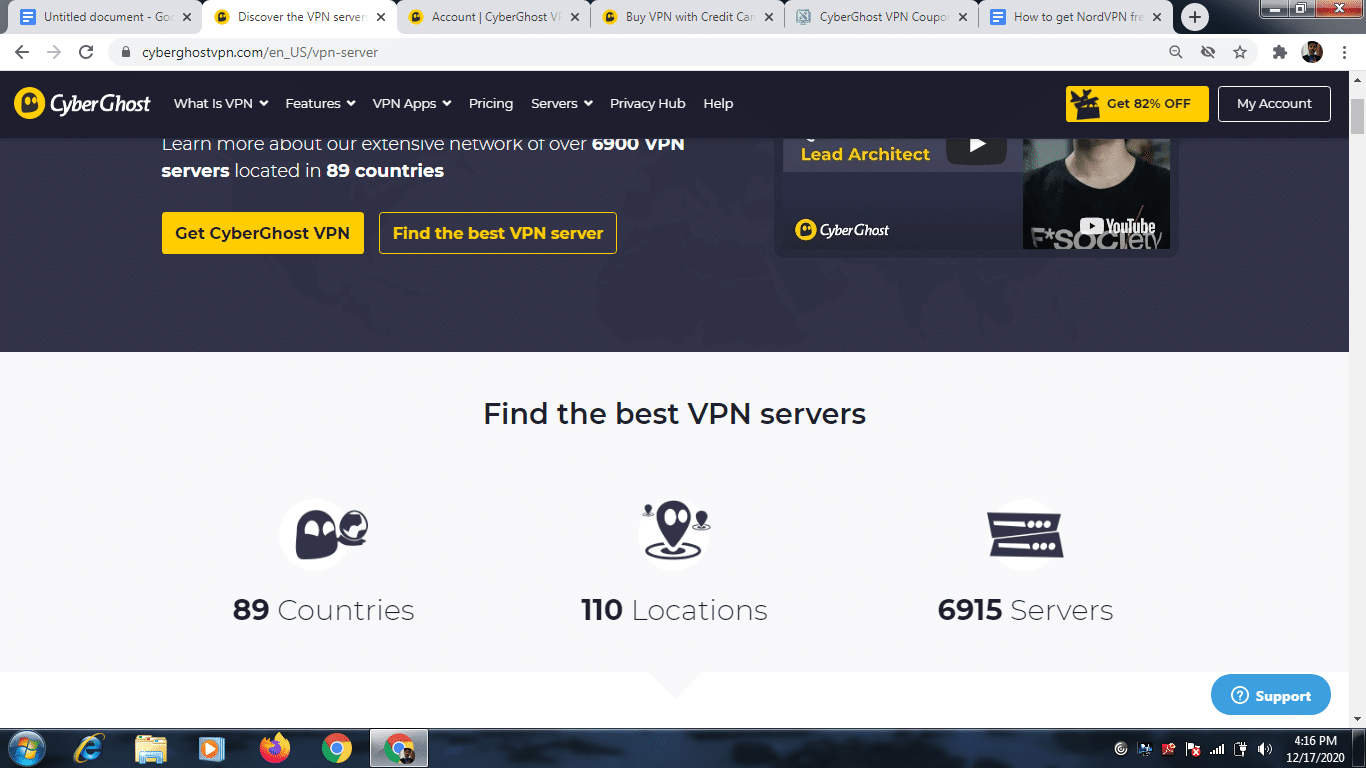Expand the VPN Apps dropdown menu

(412, 103)
